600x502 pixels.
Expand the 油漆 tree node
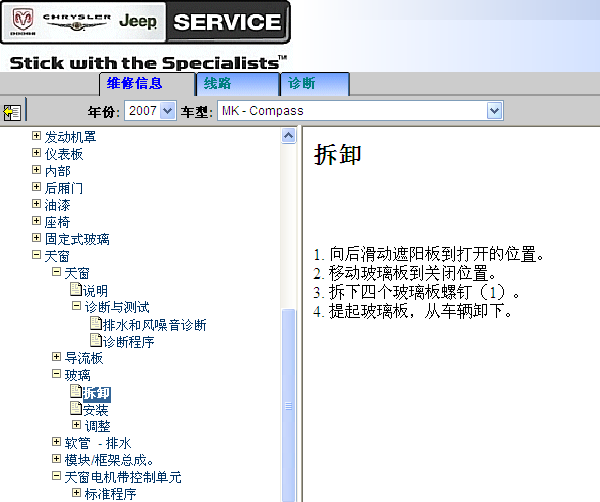coord(36,204)
